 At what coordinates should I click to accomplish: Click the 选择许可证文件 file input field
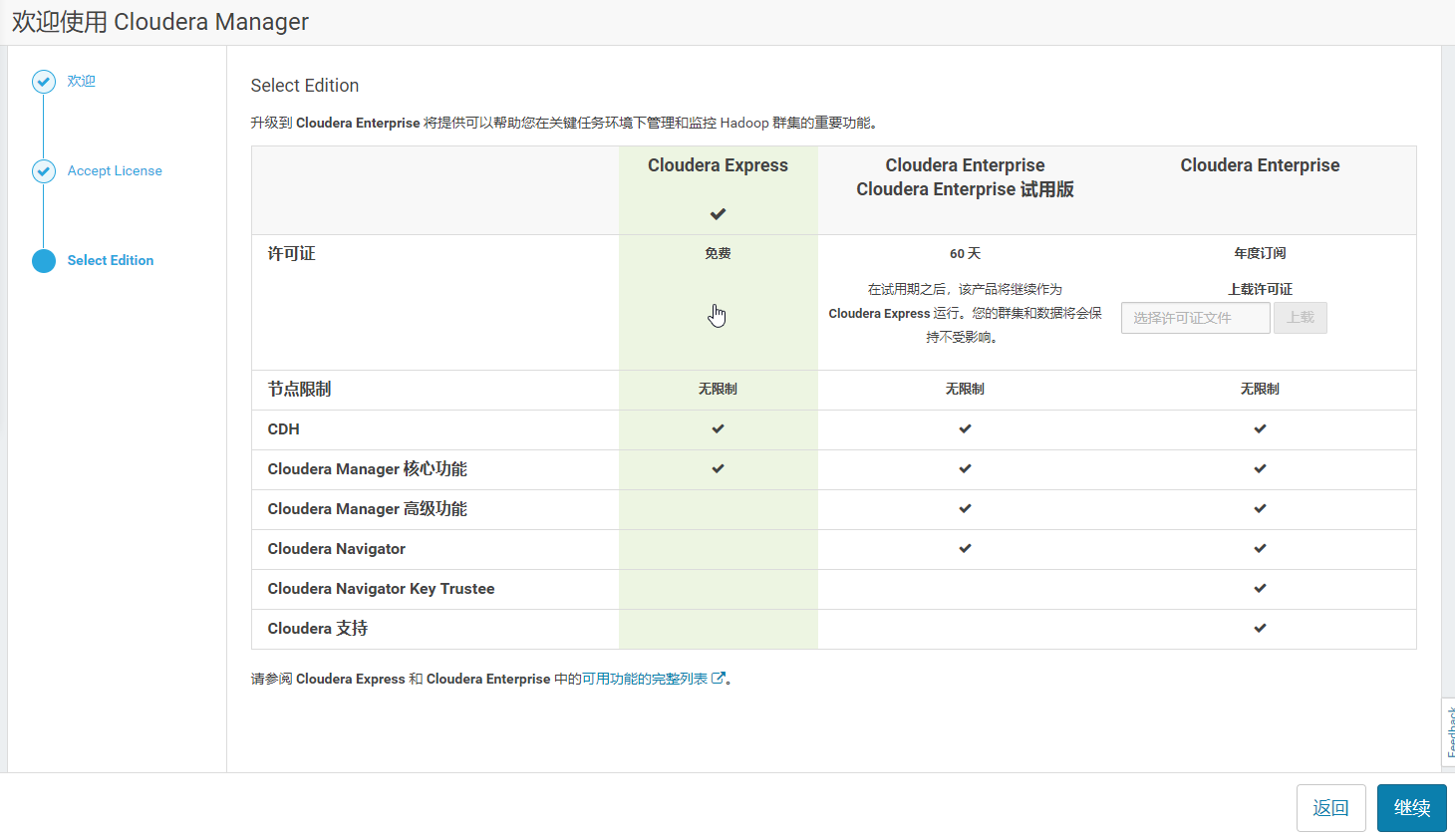[1196, 318]
